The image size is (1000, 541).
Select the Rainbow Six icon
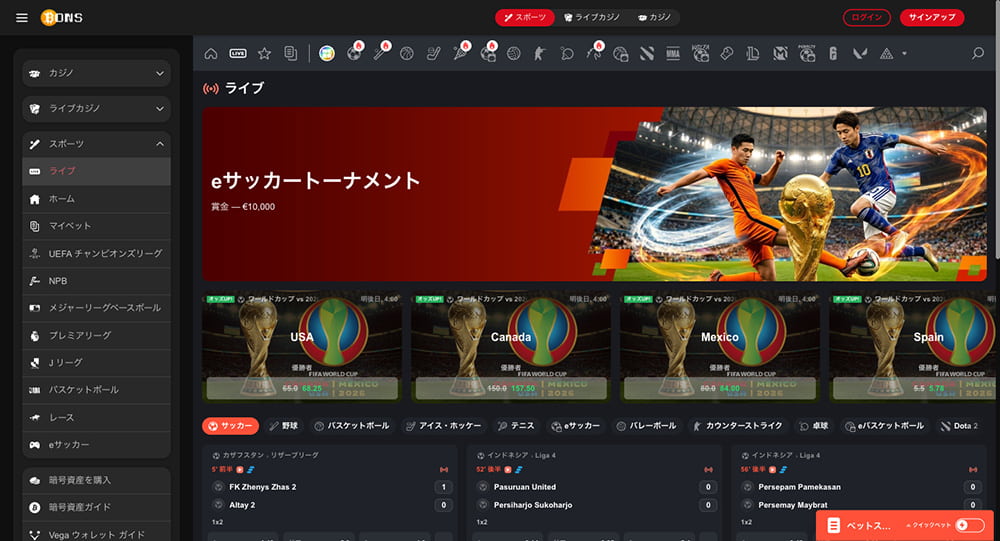[x=833, y=54]
